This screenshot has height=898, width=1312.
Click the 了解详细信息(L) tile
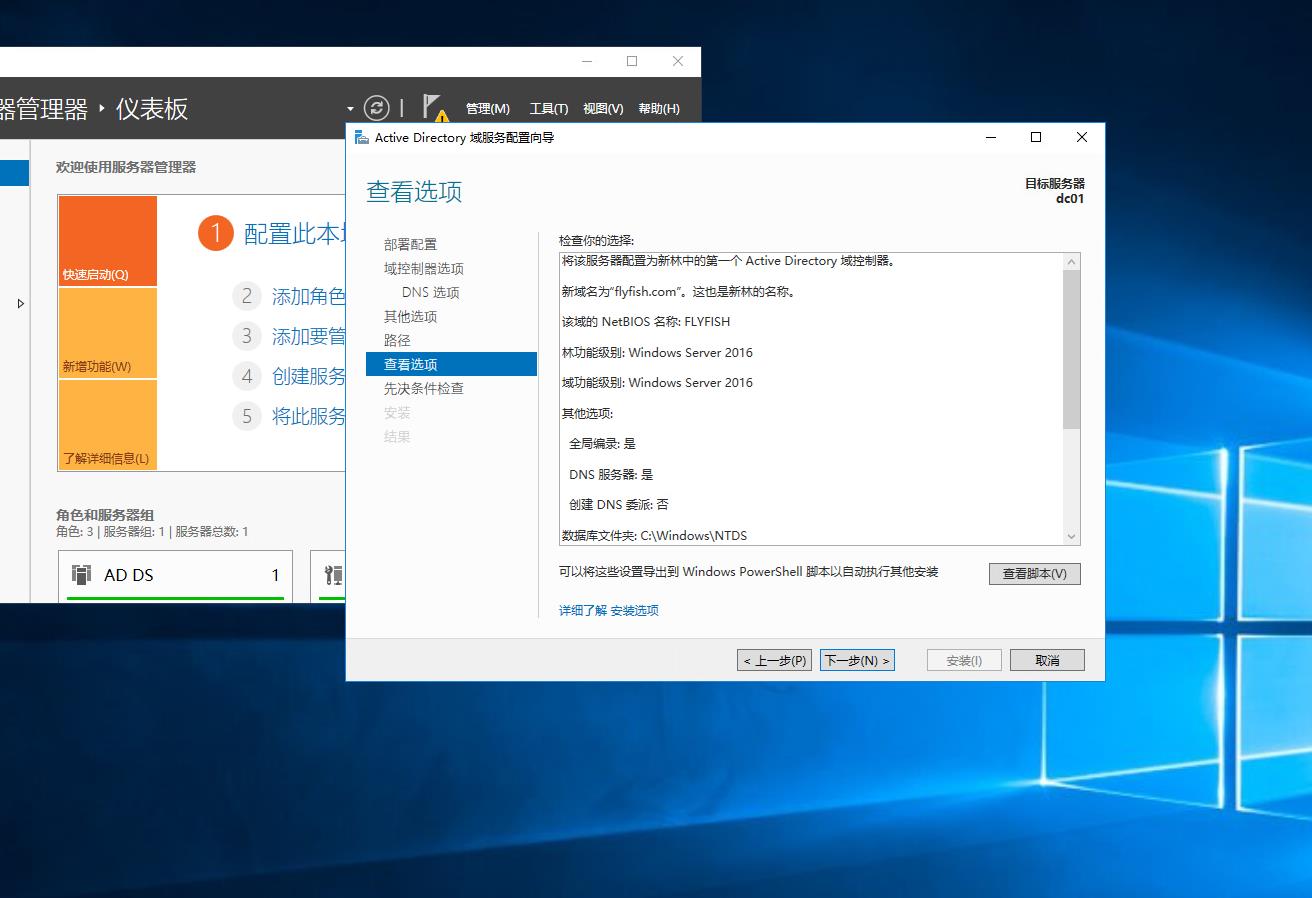pyautogui.click(x=108, y=425)
